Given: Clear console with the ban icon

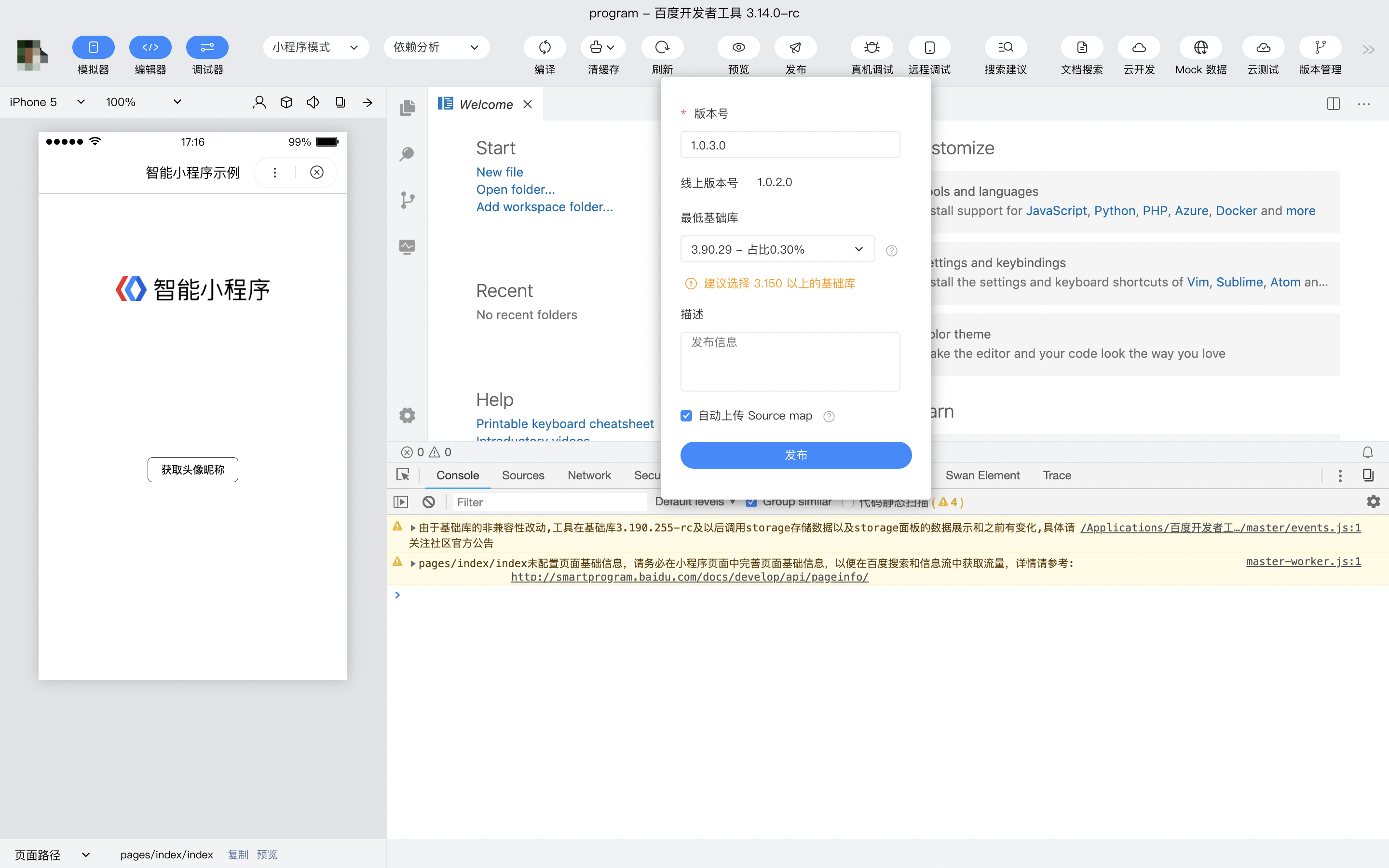Looking at the screenshot, I should pos(429,502).
